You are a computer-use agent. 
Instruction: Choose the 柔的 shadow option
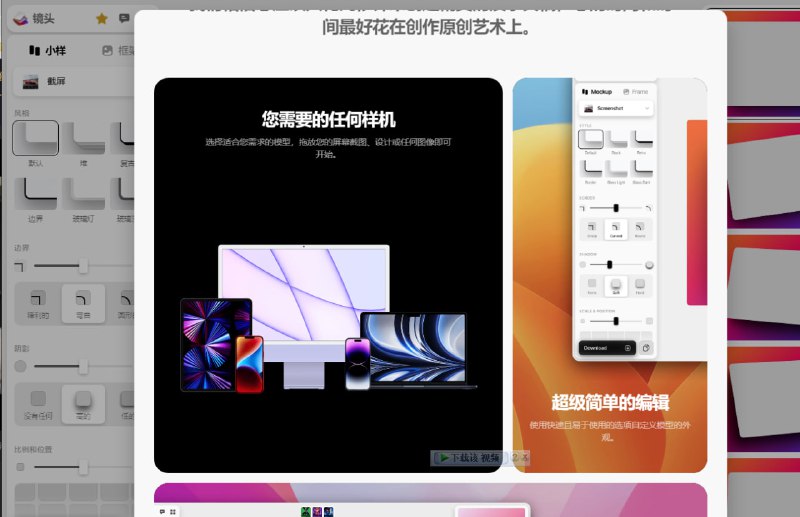(83, 404)
